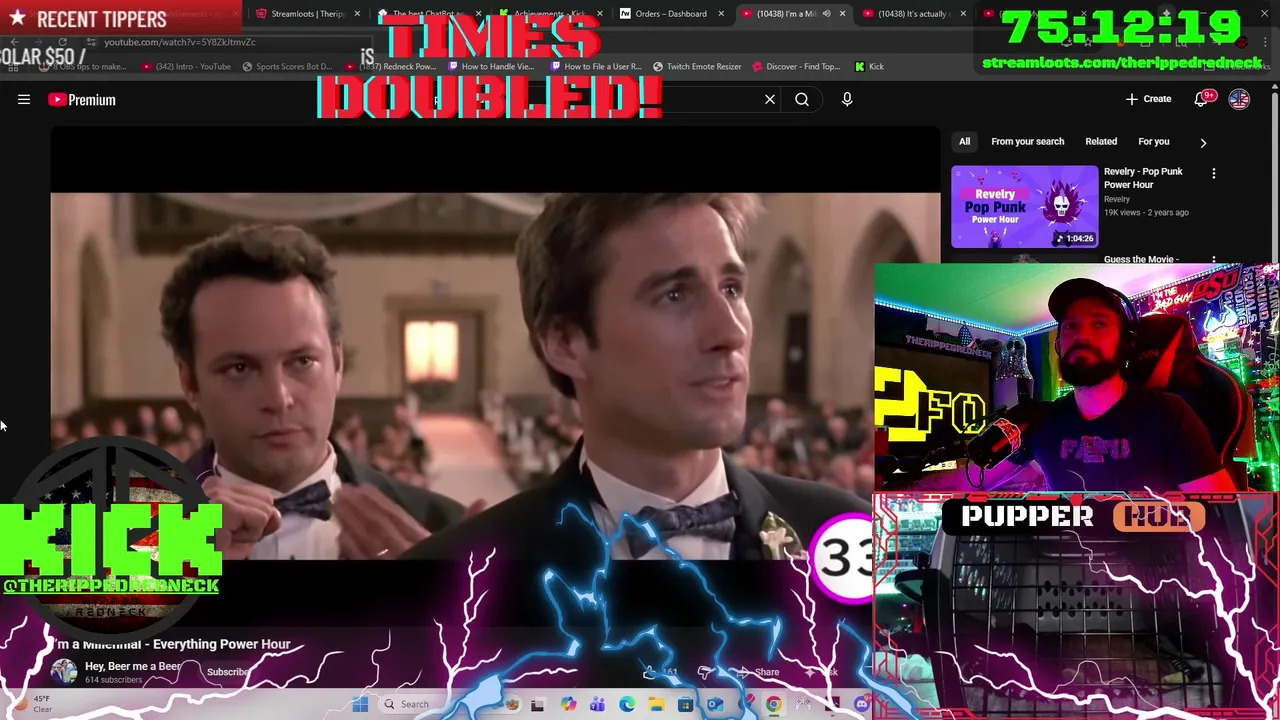Open the Sports Scores Bot bookmark

(x=287, y=67)
